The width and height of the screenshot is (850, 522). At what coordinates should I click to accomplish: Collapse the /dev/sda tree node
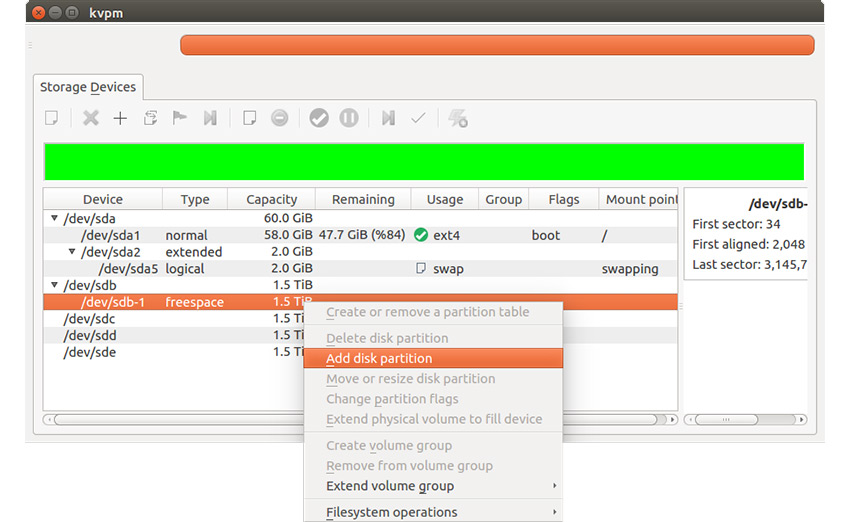click(54, 218)
